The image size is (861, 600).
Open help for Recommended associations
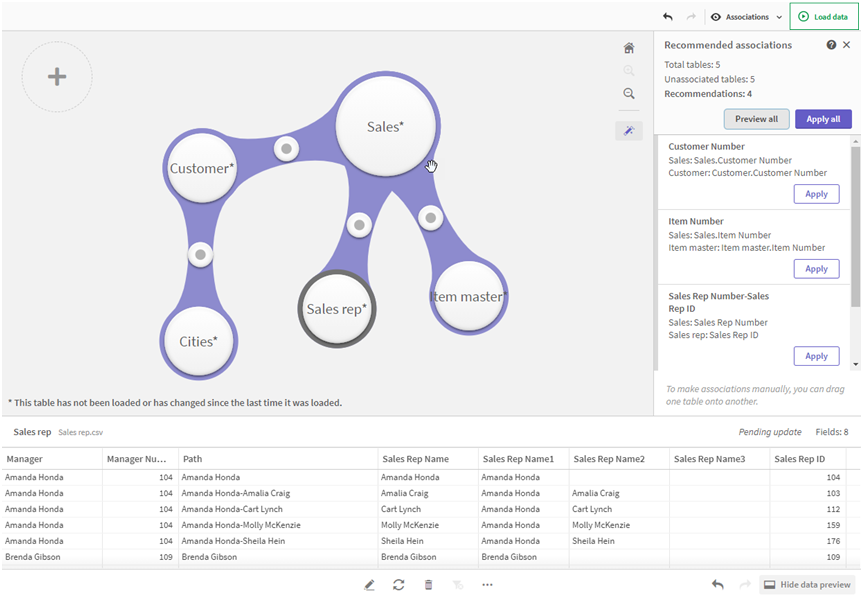831,45
